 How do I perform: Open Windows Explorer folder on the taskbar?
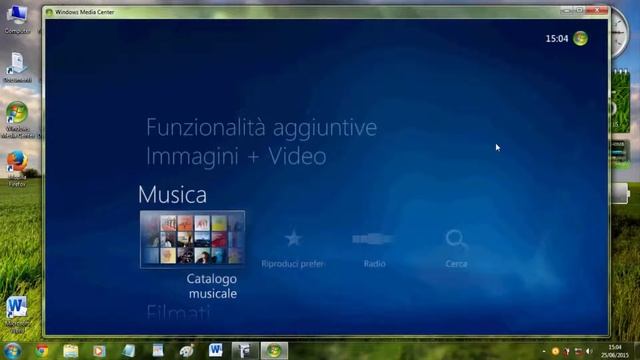(71, 351)
